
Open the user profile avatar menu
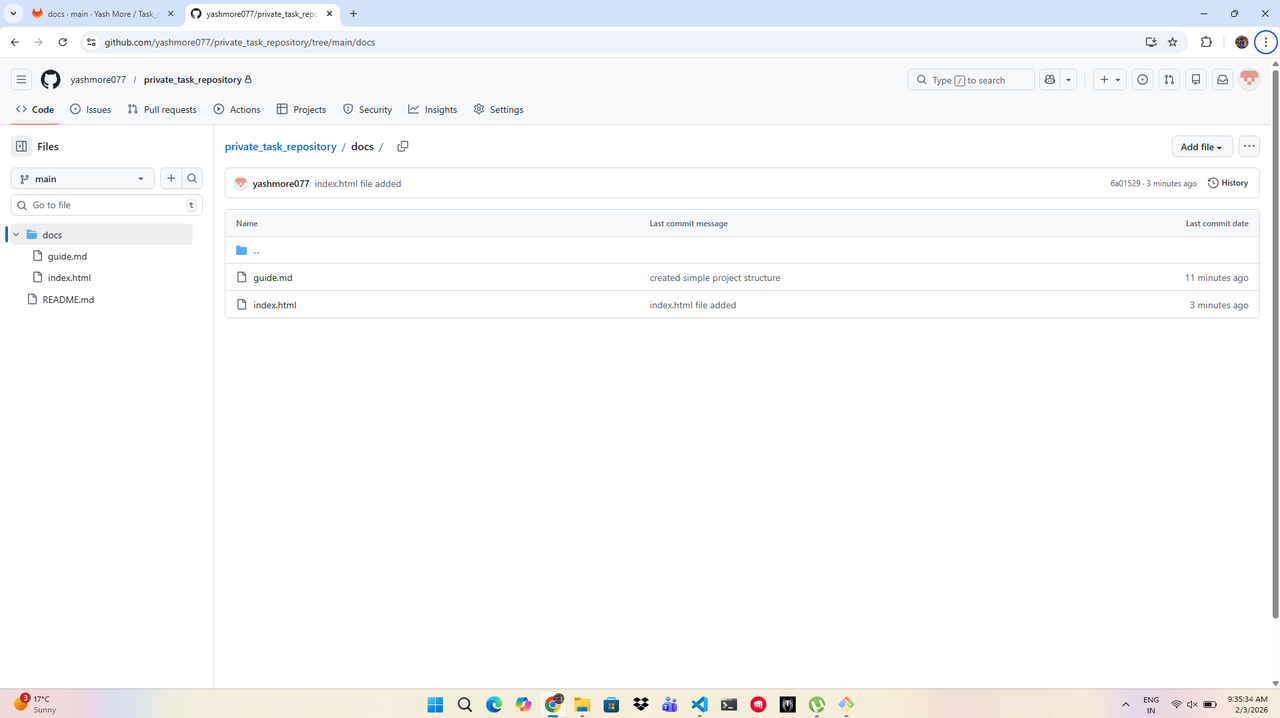1249,80
